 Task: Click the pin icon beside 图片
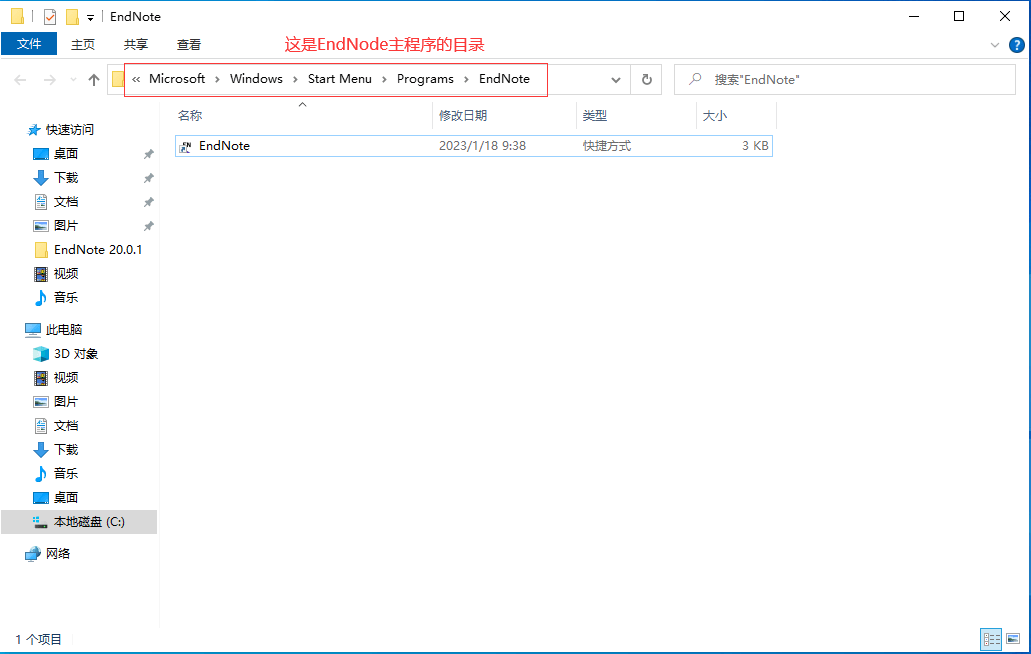pyautogui.click(x=149, y=226)
